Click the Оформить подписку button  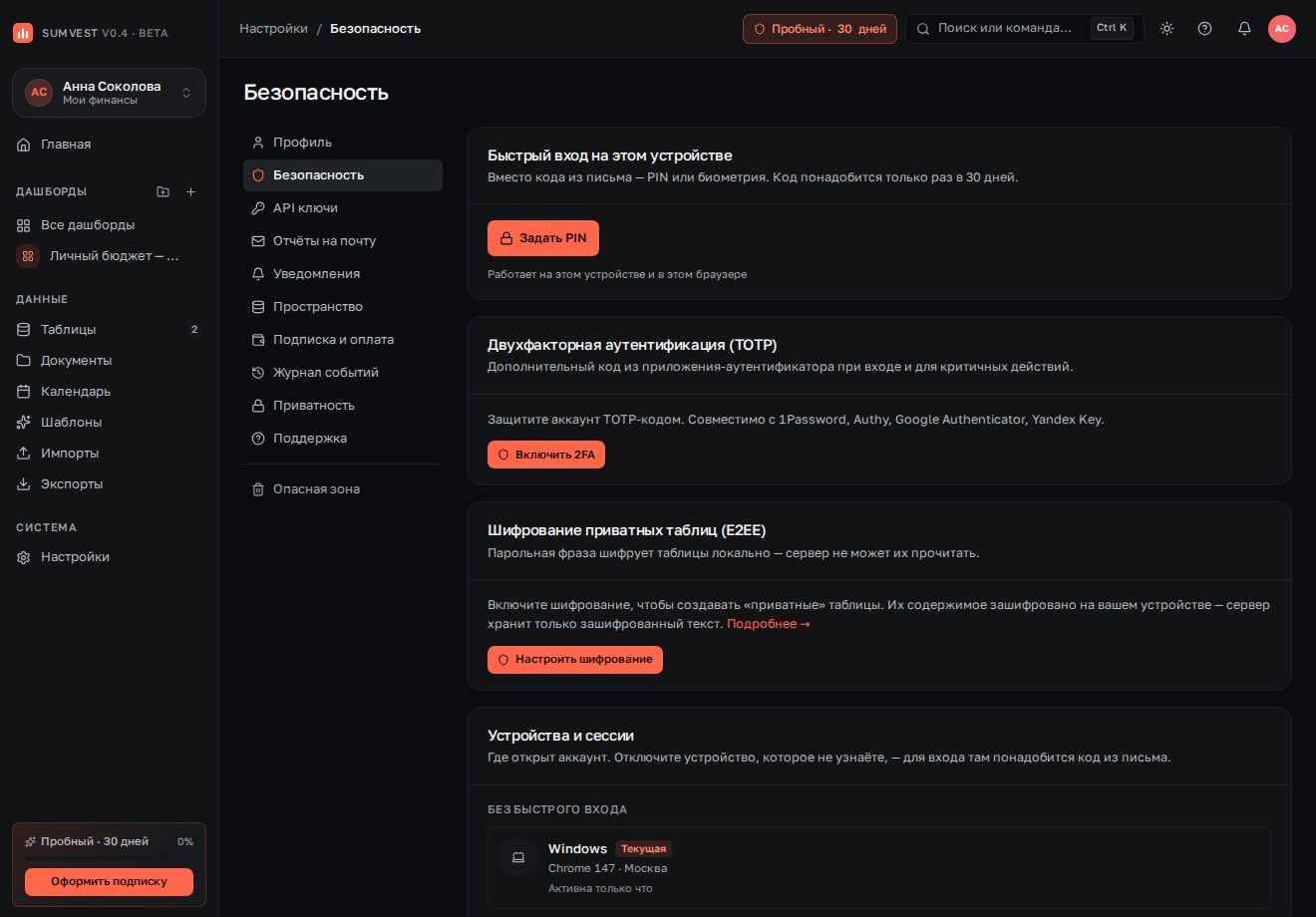[109, 881]
